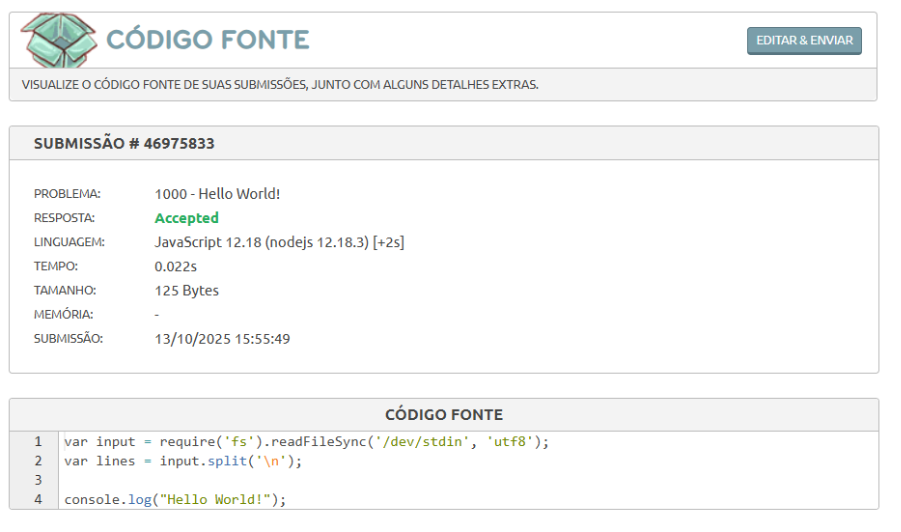Click the 'MEMÓRIA:' label
The height and width of the screenshot is (532, 901).
63,315
